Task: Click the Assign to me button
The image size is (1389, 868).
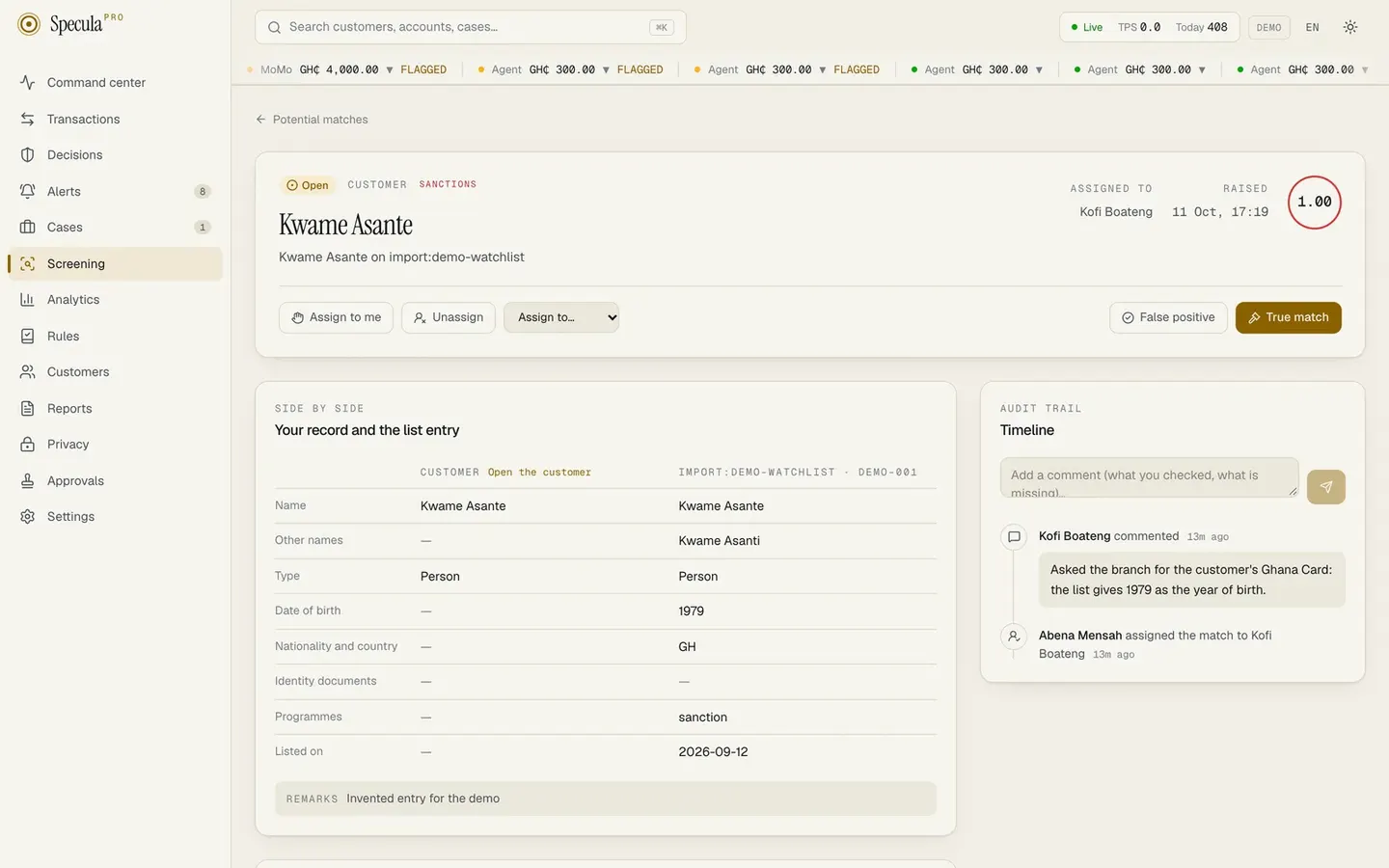Action: [336, 317]
